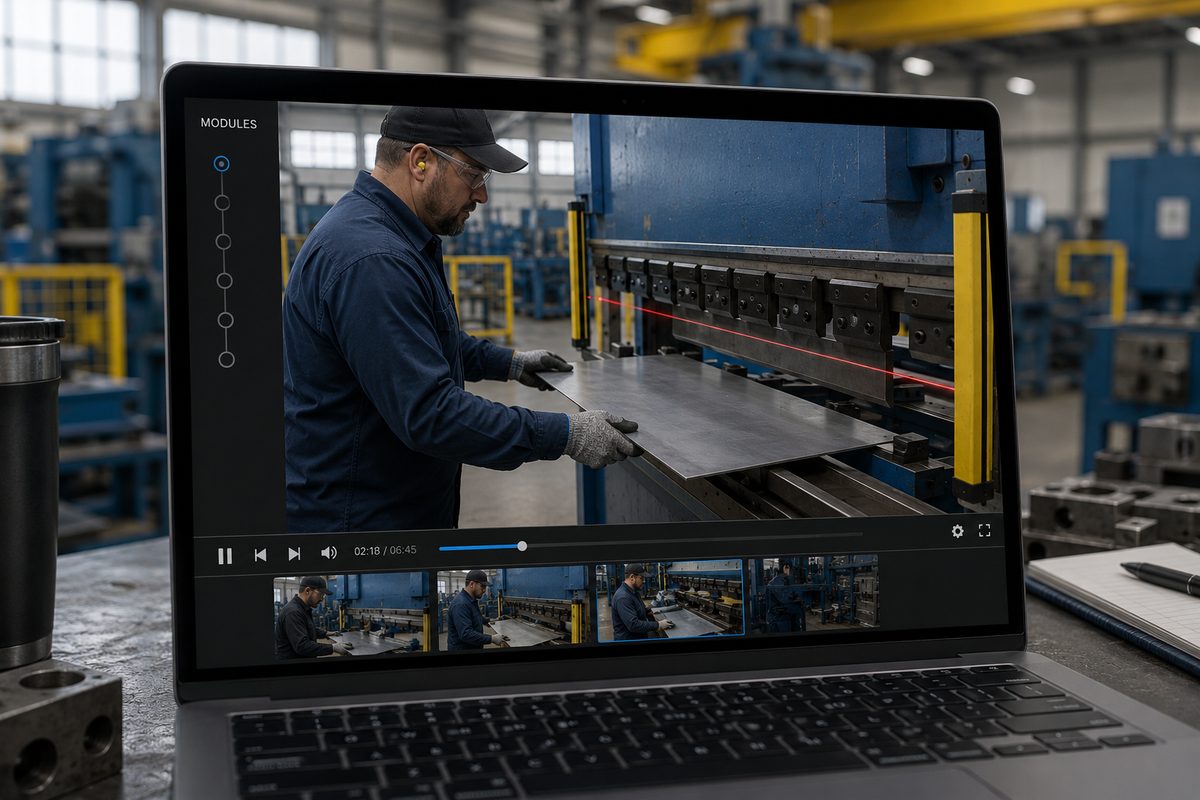Screen dimensions: 1200x800
Task: Pause the training video
Action: coord(225,555)
